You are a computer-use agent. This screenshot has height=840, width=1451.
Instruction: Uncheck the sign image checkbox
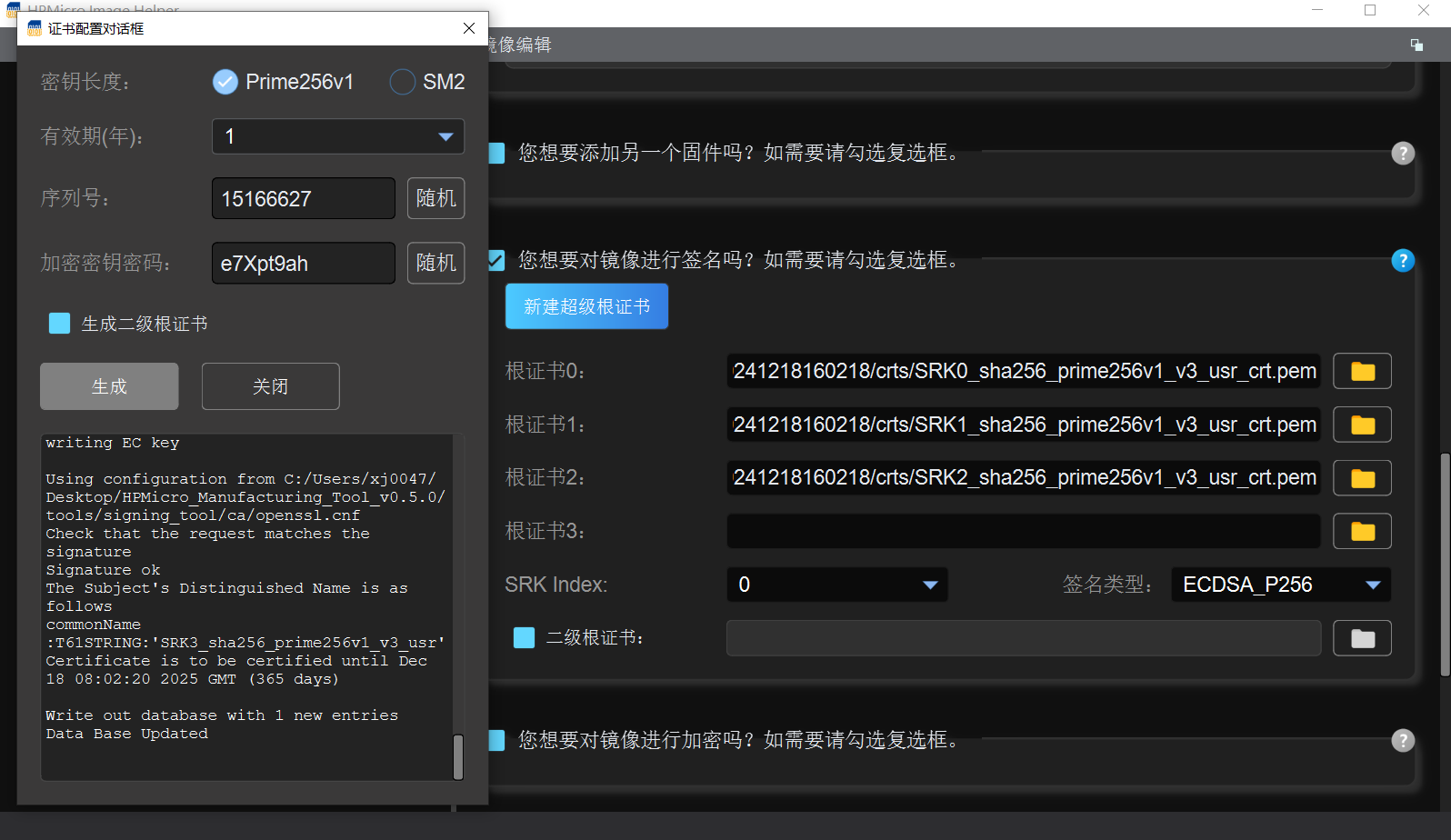pyautogui.click(x=496, y=261)
